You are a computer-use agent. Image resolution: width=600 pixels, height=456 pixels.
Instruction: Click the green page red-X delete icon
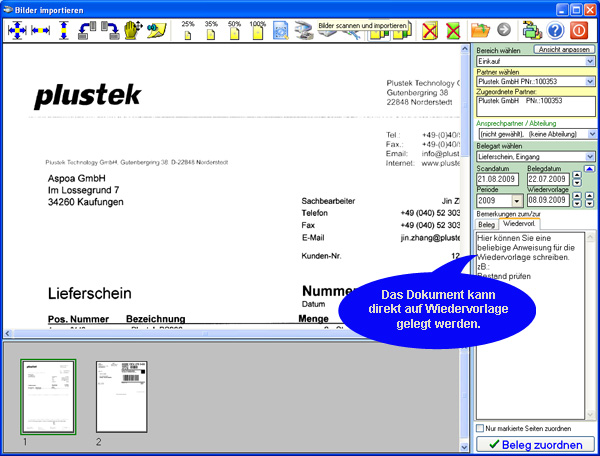[x=453, y=31]
